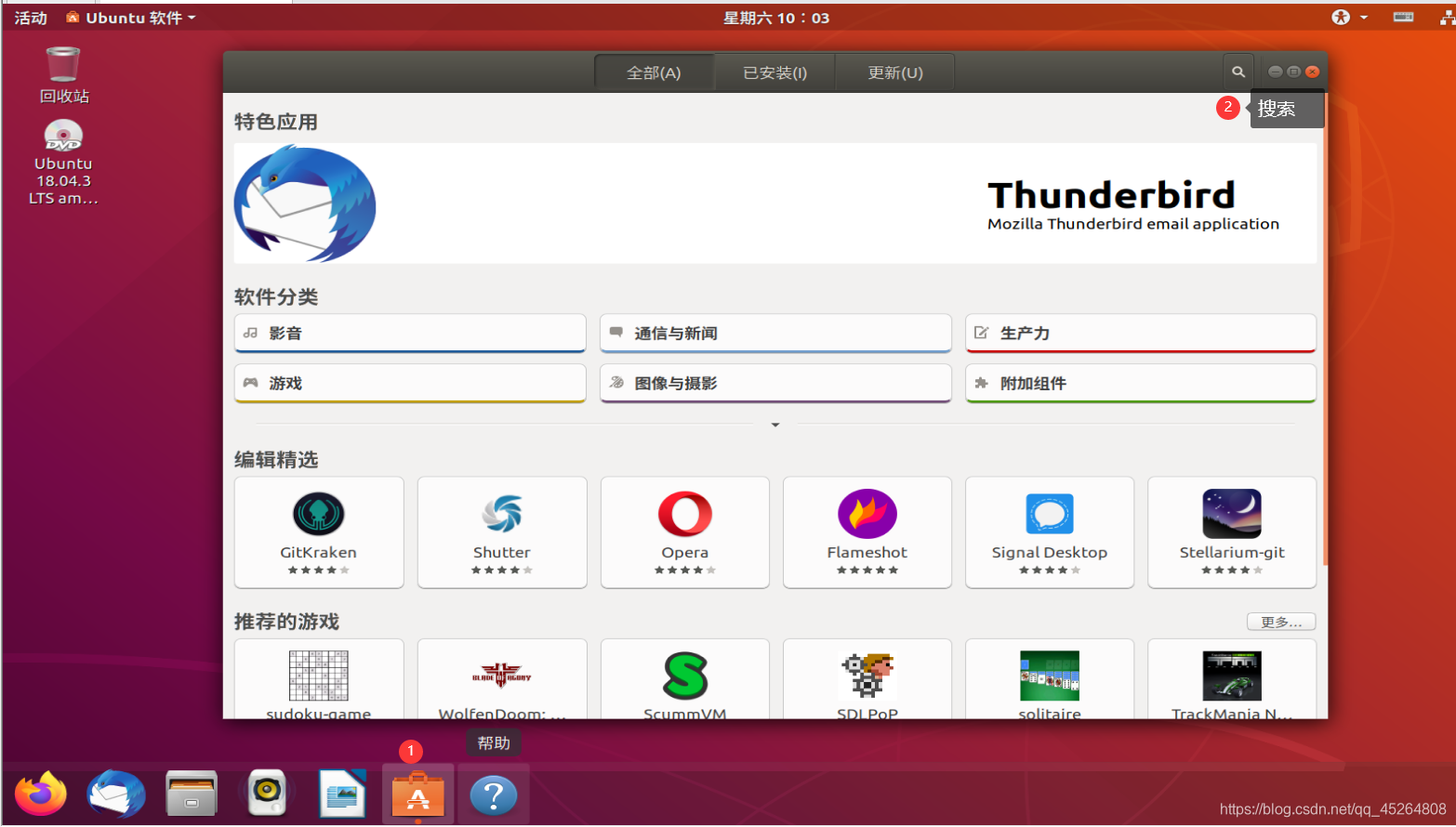
Task: Open the 附加组件 category
Action: [x=1139, y=383]
